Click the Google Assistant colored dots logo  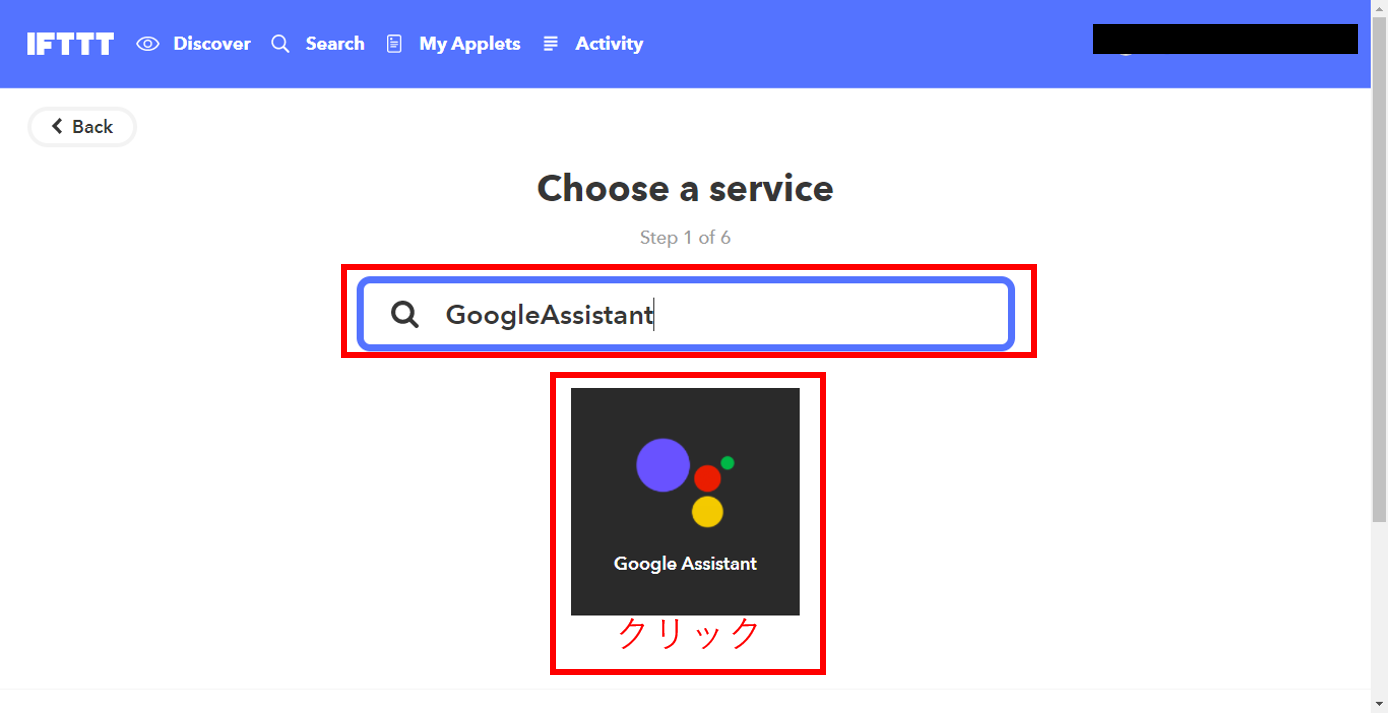[x=686, y=483]
